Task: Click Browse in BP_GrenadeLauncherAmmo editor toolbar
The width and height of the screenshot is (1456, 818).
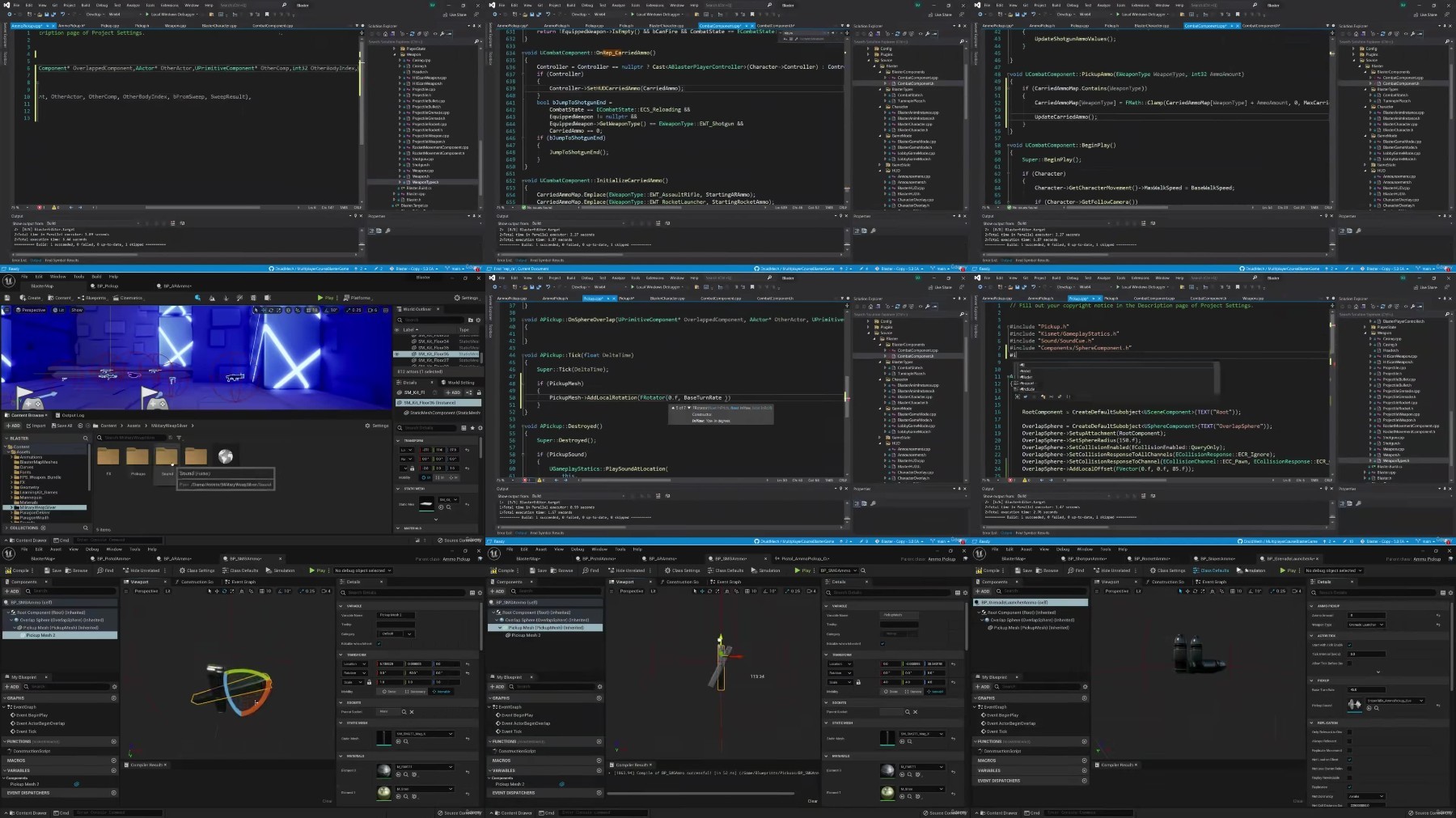Action: tap(1048, 570)
